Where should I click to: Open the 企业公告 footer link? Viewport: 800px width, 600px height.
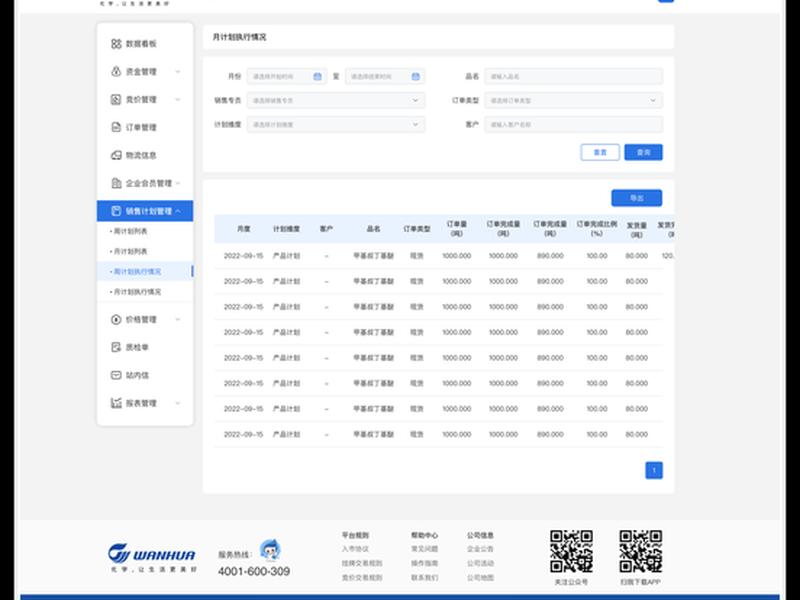coord(480,549)
